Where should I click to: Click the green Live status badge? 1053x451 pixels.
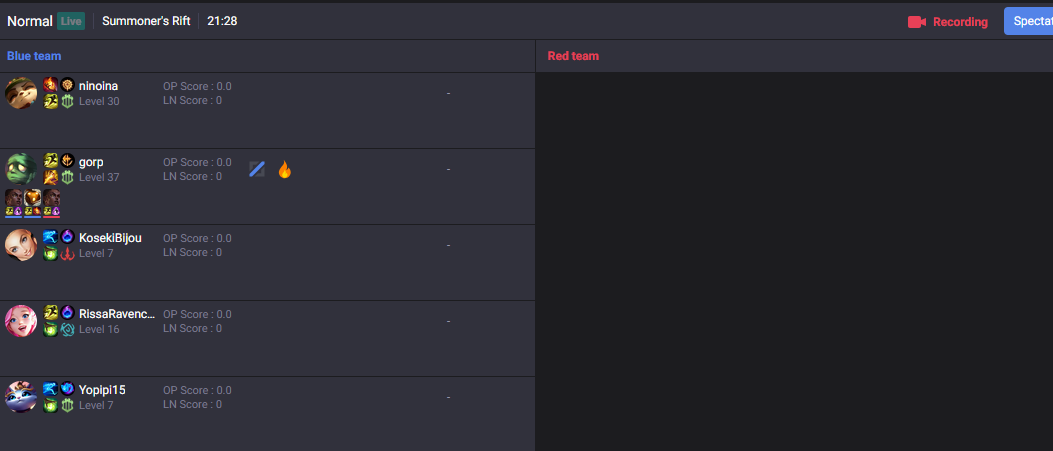pos(71,21)
